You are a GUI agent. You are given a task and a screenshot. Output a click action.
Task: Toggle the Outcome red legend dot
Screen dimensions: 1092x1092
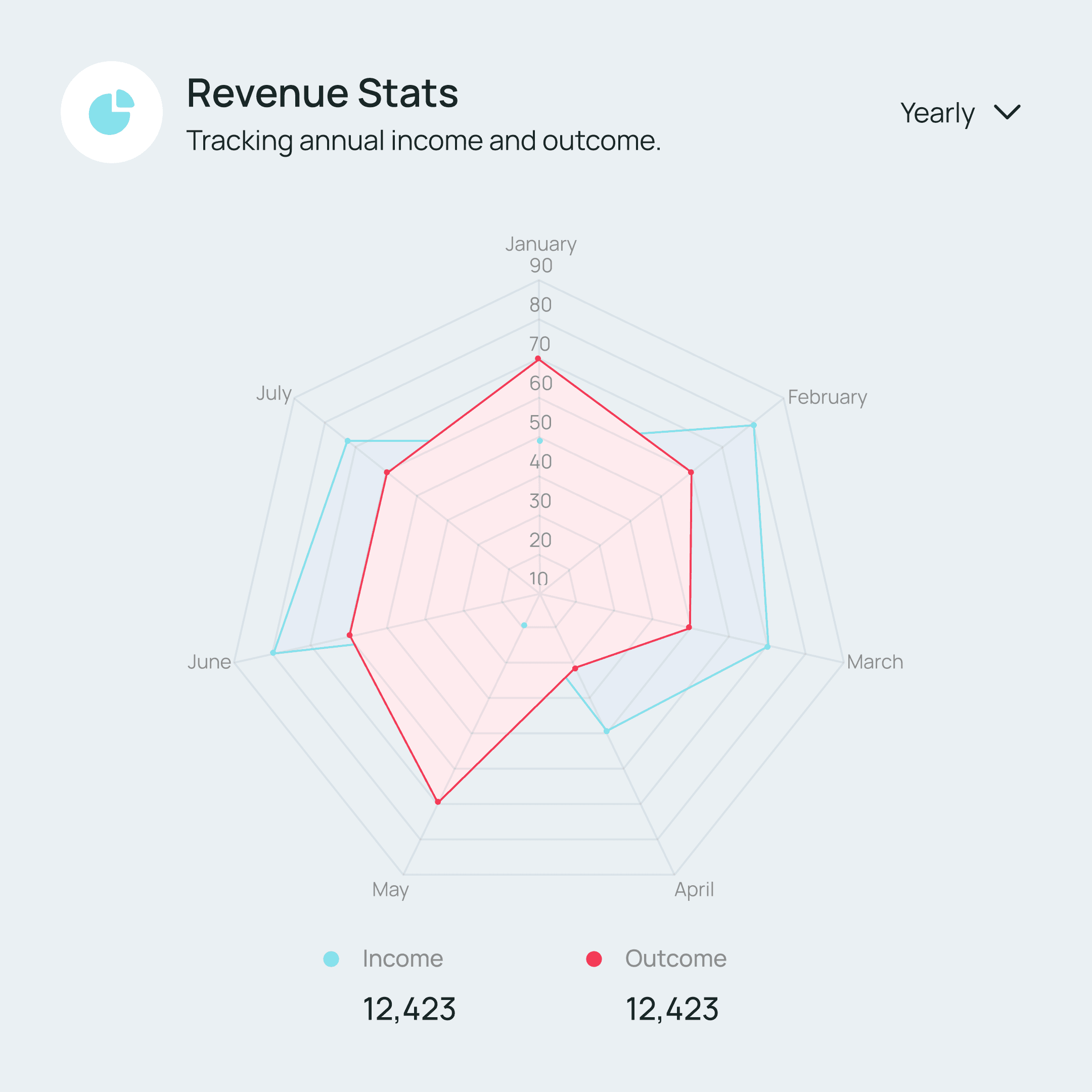tap(594, 959)
